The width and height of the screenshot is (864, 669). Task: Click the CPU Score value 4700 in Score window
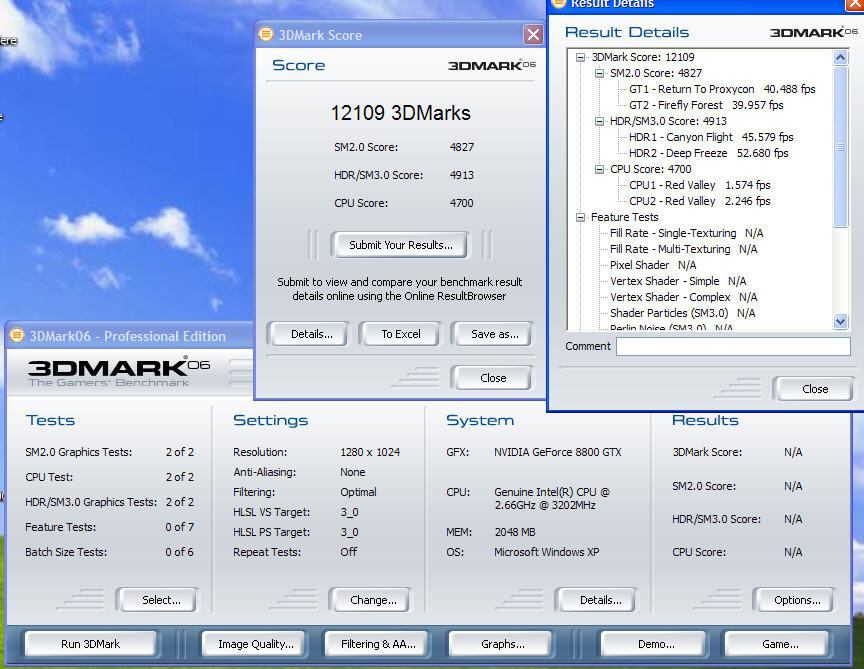click(x=462, y=203)
